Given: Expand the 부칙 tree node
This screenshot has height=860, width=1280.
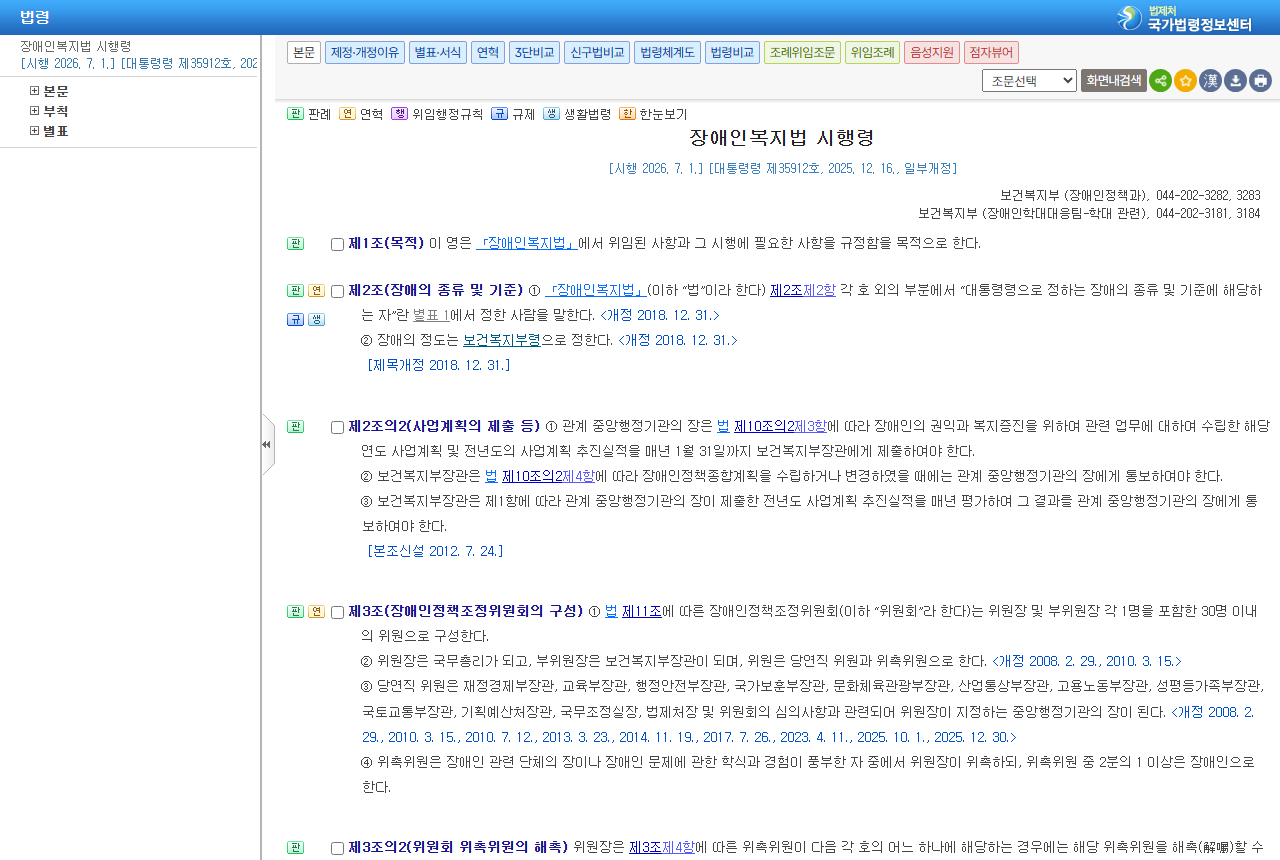Looking at the screenshot, I should click(34, 111).
